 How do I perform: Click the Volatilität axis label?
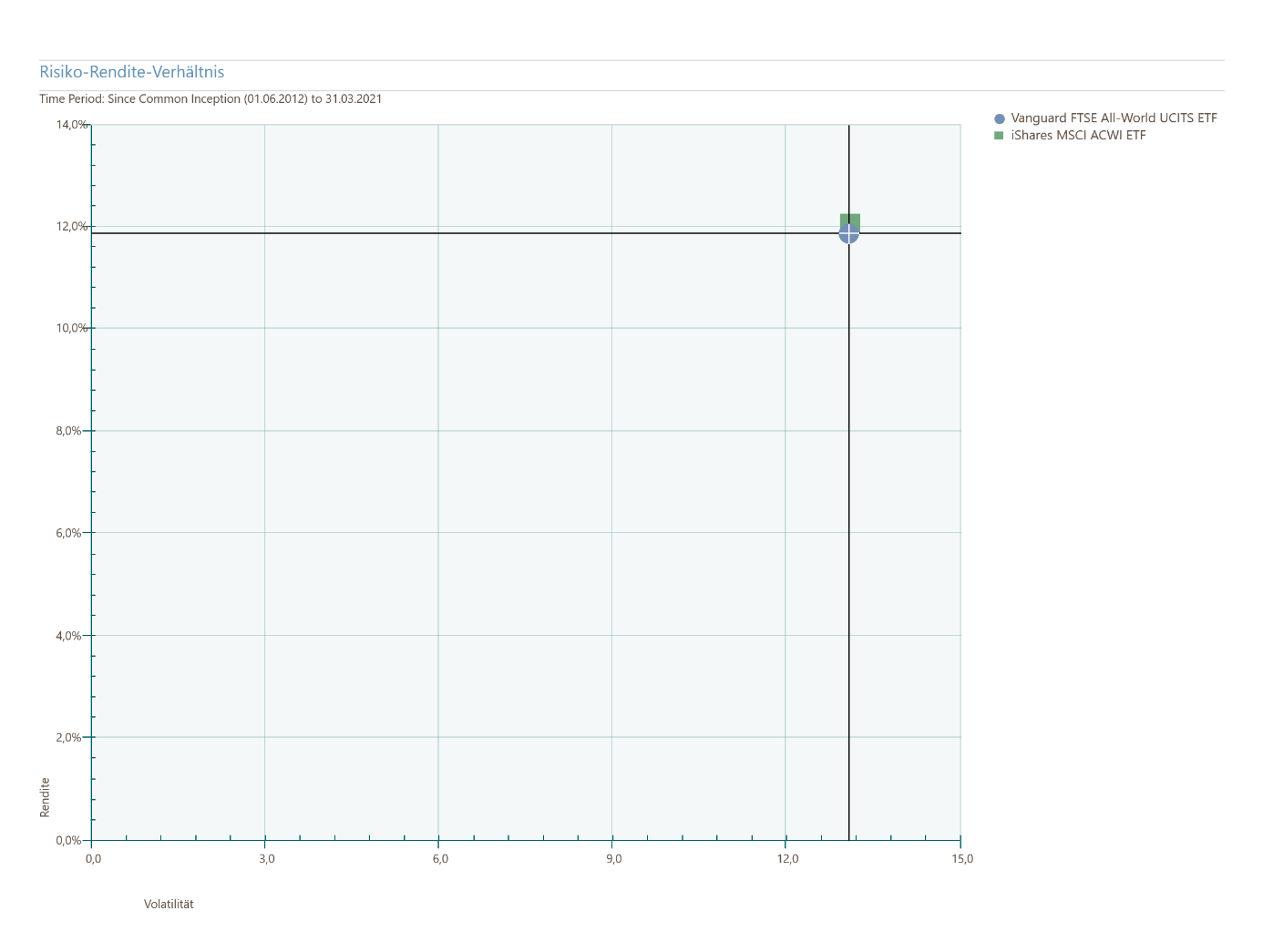[x=169, y=905]
